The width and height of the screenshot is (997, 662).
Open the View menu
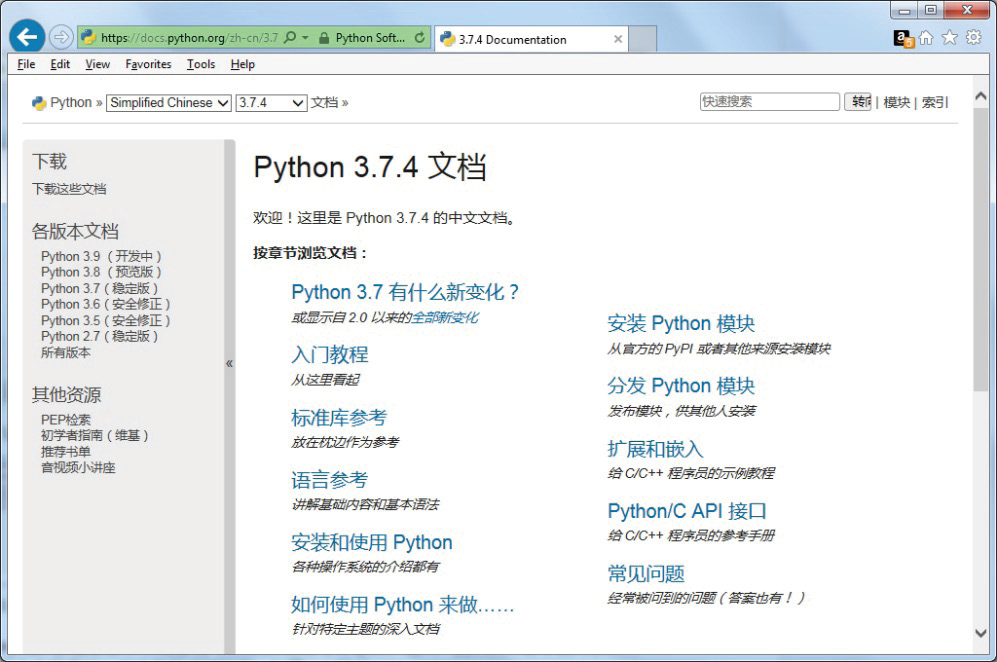click(x=97, y=64)
